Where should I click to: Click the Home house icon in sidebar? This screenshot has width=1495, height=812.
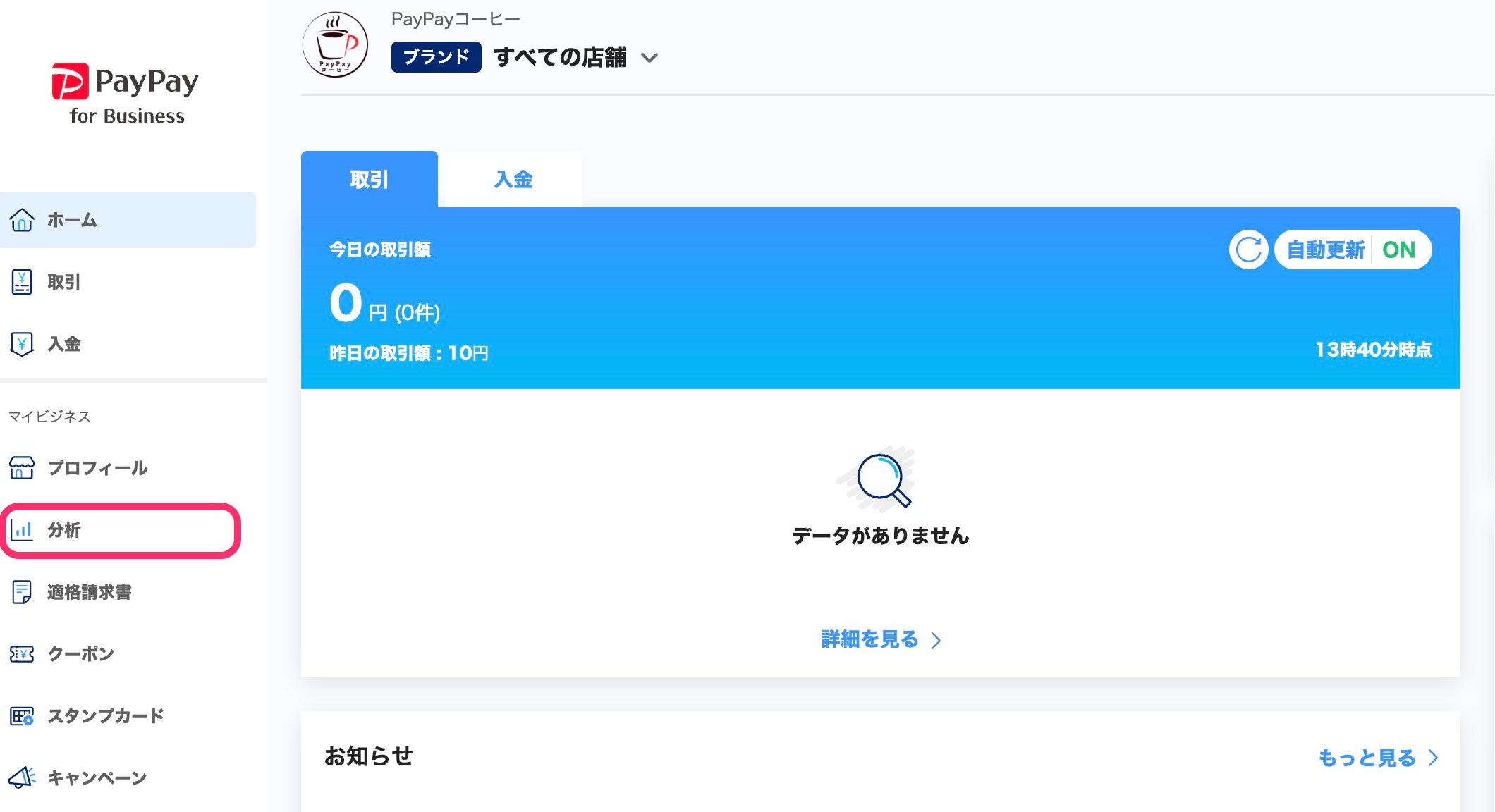coord(22,220)
